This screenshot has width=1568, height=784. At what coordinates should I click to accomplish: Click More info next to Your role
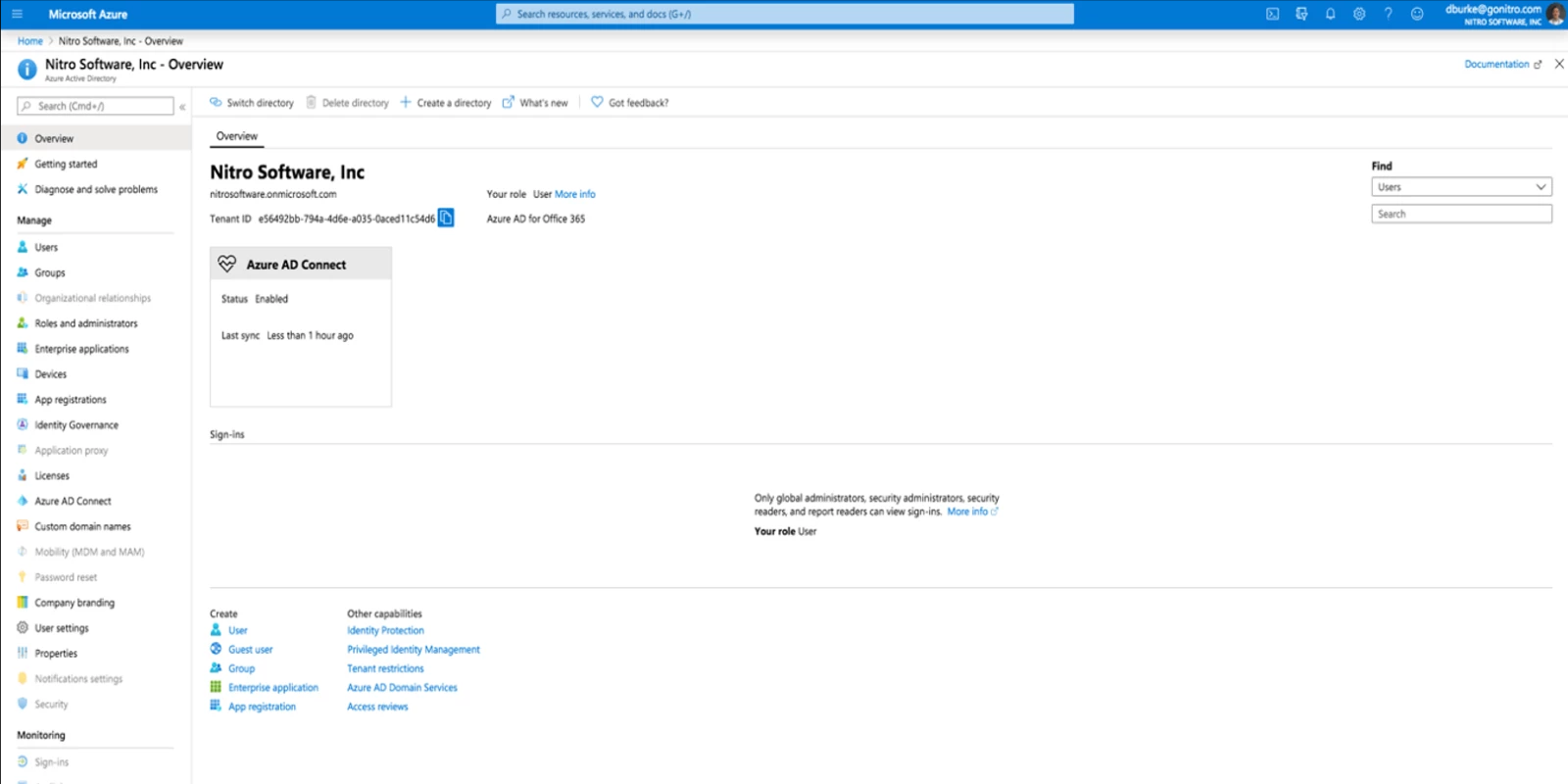574,194
